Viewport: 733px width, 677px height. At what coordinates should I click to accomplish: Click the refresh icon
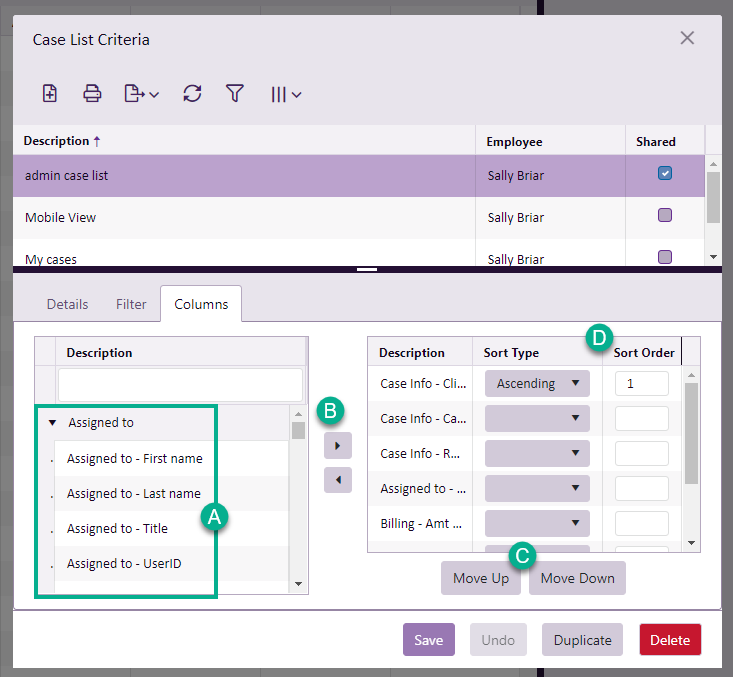pyautogui.click(x=192, y=93)
